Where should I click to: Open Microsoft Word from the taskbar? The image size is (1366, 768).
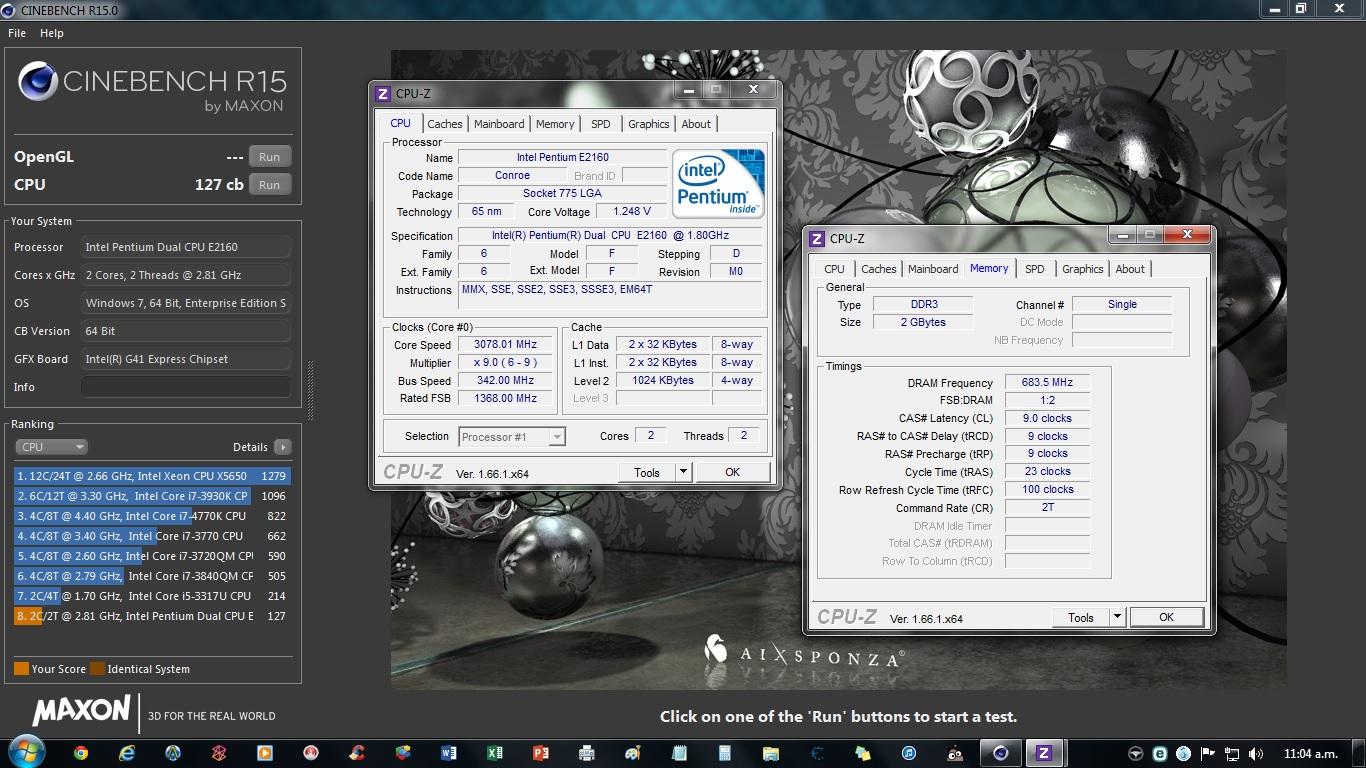[448, 753]
